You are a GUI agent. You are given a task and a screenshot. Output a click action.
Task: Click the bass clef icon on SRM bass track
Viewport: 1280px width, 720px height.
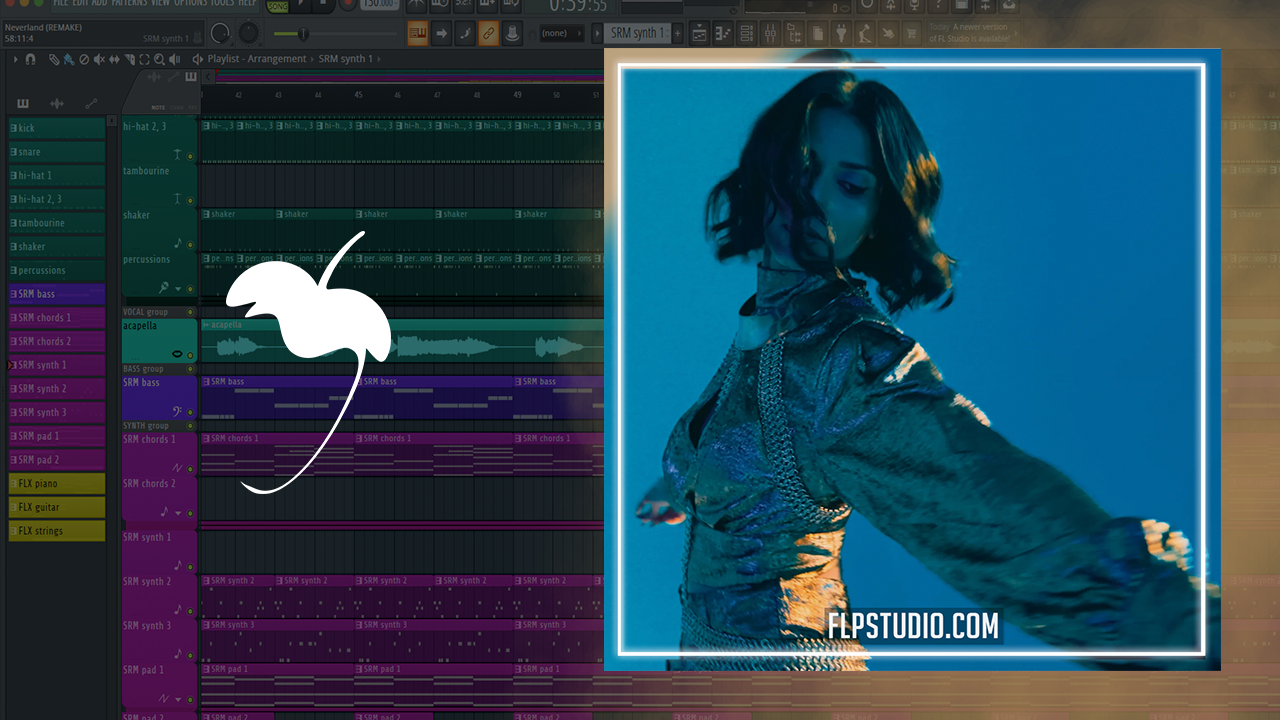178,410
